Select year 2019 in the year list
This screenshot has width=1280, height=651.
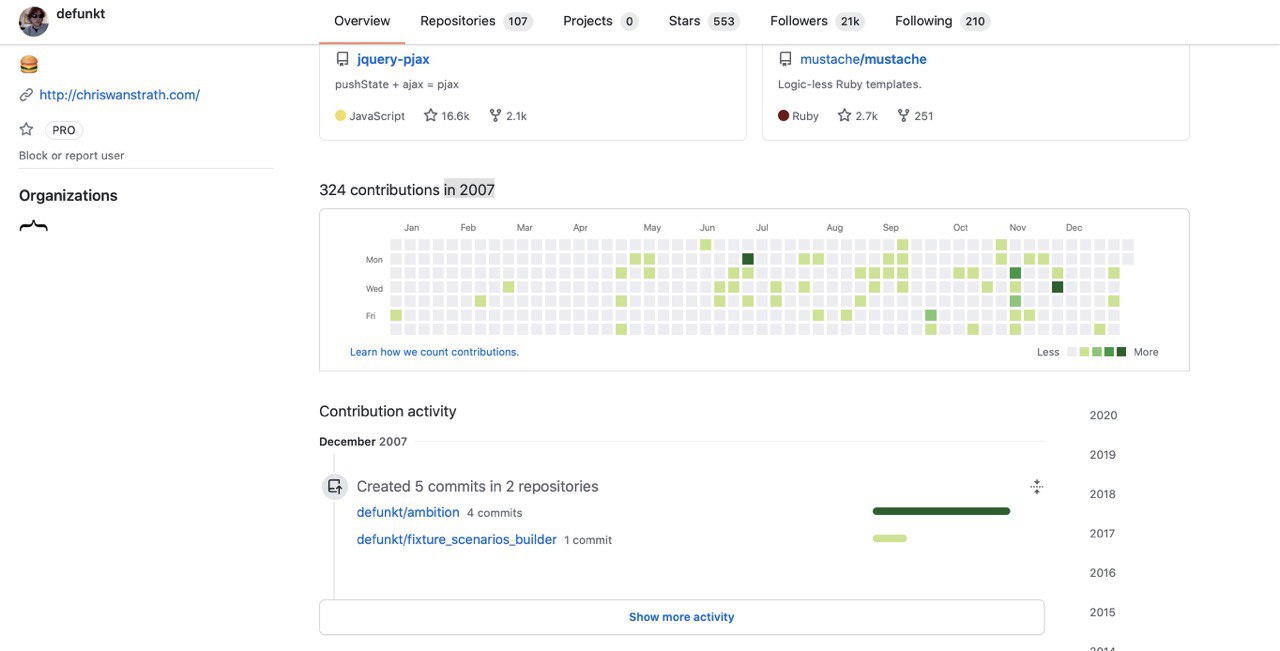pos(1103,455)
